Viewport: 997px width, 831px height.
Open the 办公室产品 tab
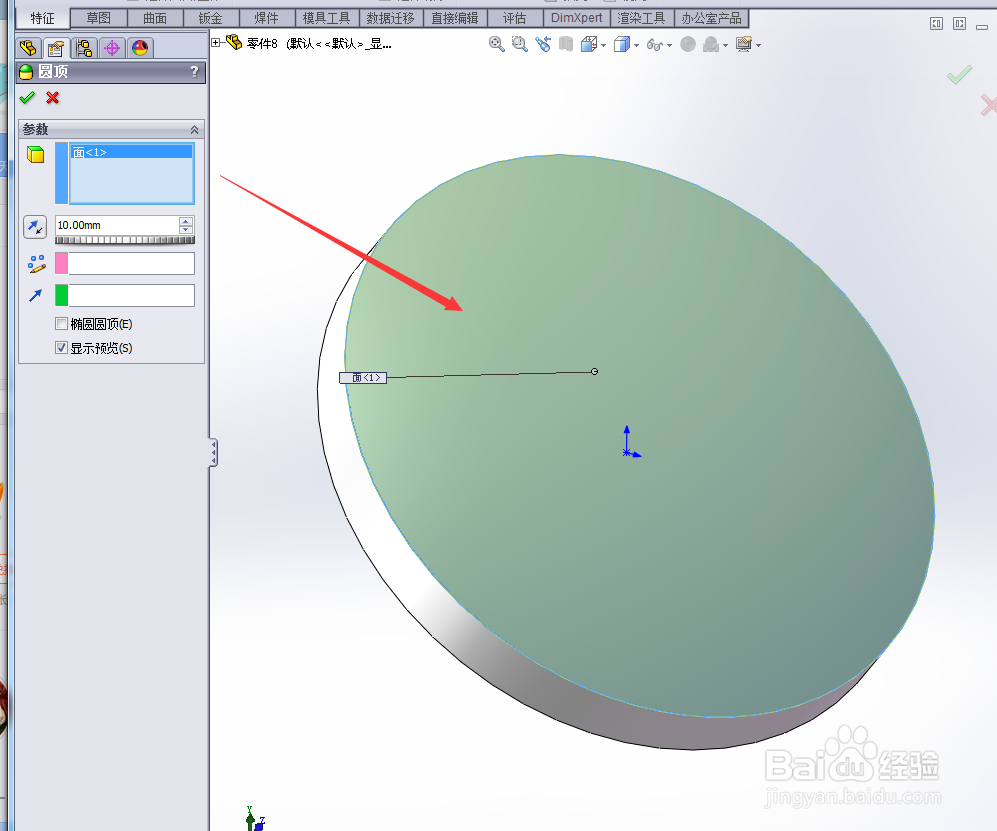pos(712,18)
